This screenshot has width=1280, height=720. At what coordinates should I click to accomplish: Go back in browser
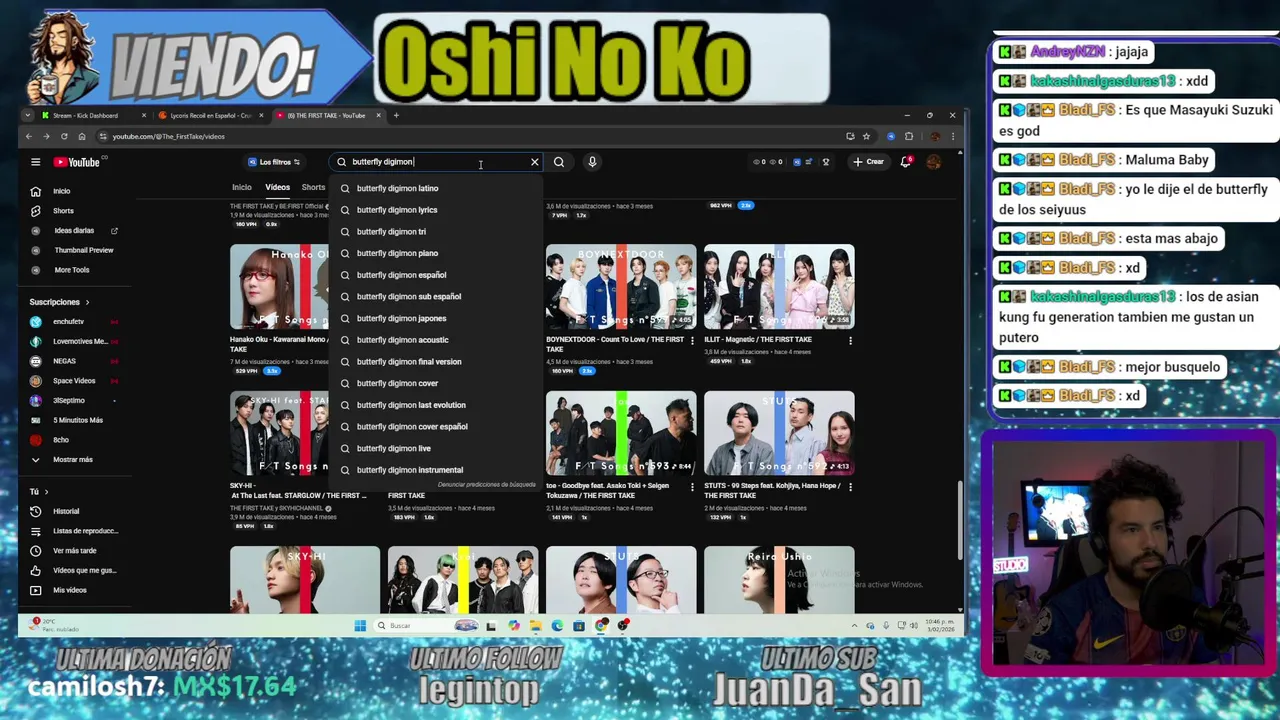pos(29,136)
